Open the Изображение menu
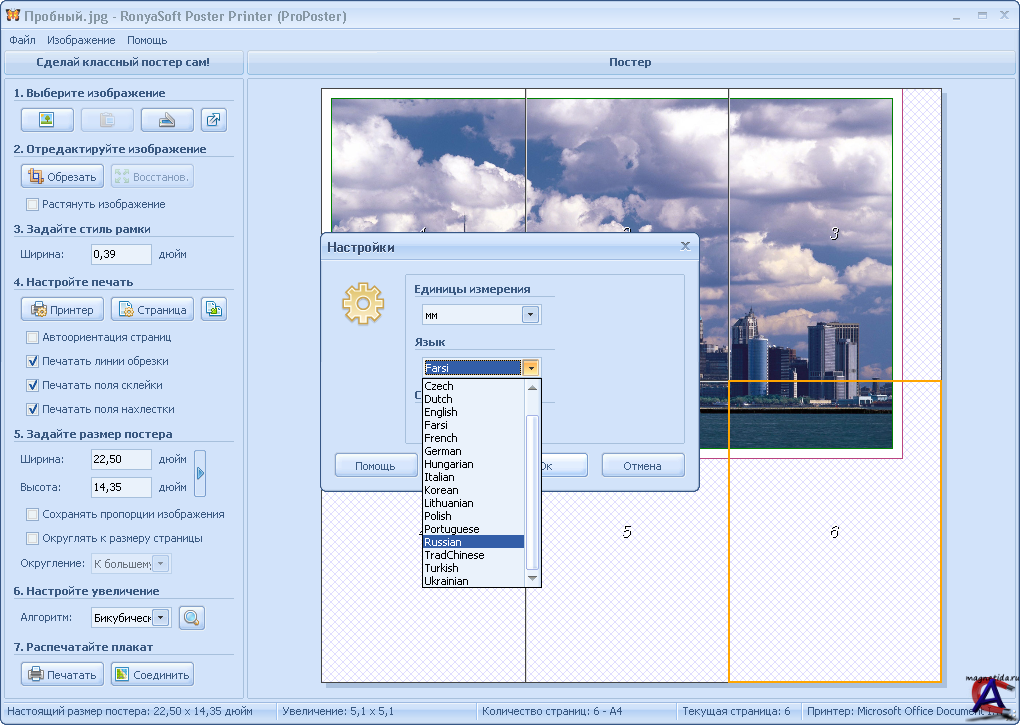Viewport: 1020px width, 725px height. [81, 40]
